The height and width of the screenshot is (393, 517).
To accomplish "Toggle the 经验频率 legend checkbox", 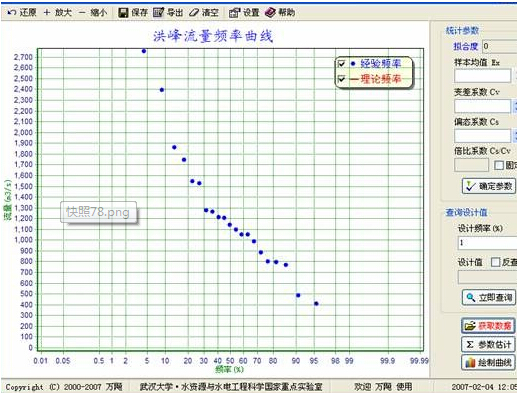I will click(x=342, y=63).
